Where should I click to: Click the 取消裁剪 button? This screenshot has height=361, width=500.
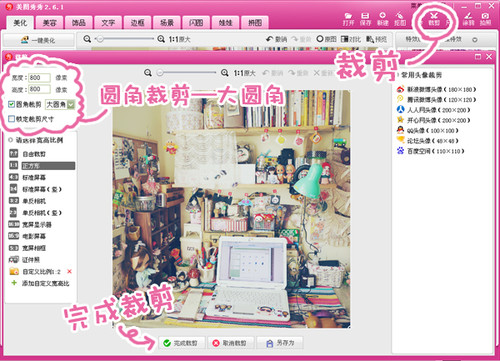click(x=231, y=343)
